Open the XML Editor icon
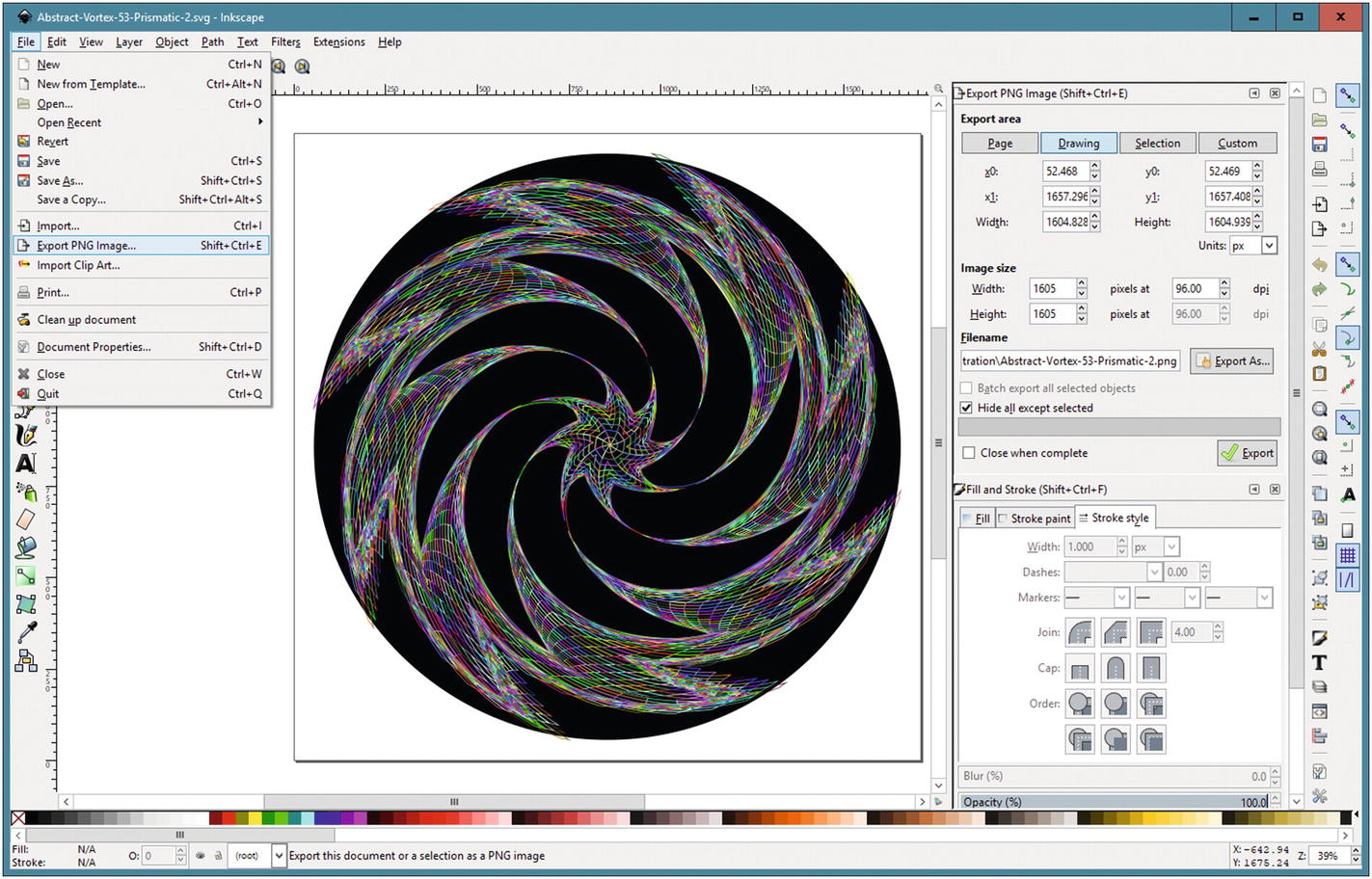The height and width of the screenshot is (879, 1372). [1320, 711]
